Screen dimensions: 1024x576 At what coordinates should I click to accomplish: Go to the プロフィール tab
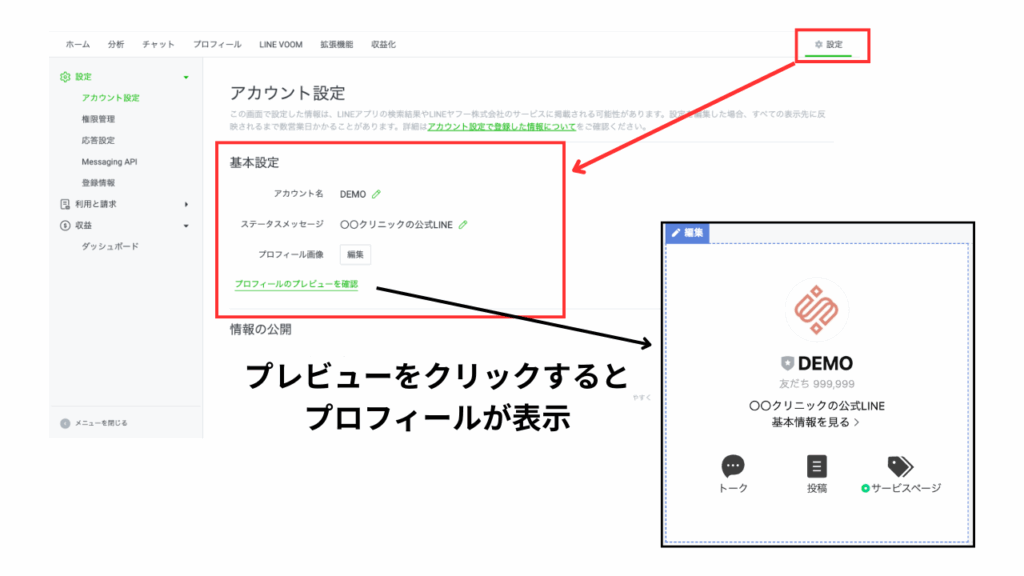pos(217,44)
